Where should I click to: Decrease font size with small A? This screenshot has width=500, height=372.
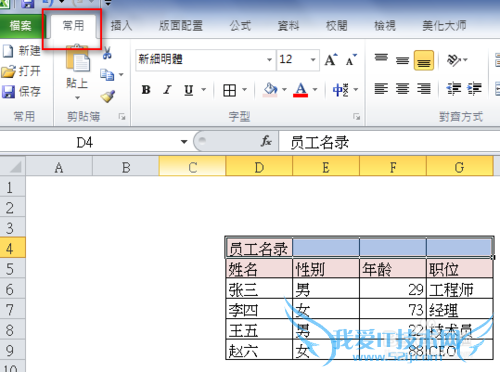pos(351,60)
